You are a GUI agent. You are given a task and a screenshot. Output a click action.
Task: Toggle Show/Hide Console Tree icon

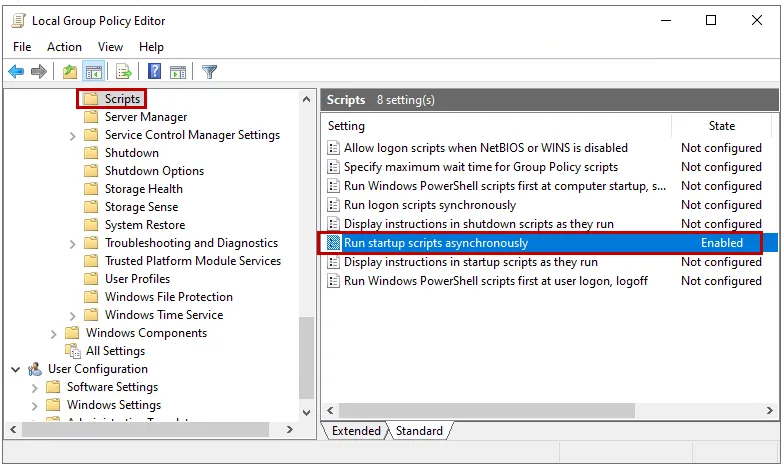(x=93, y=72)
